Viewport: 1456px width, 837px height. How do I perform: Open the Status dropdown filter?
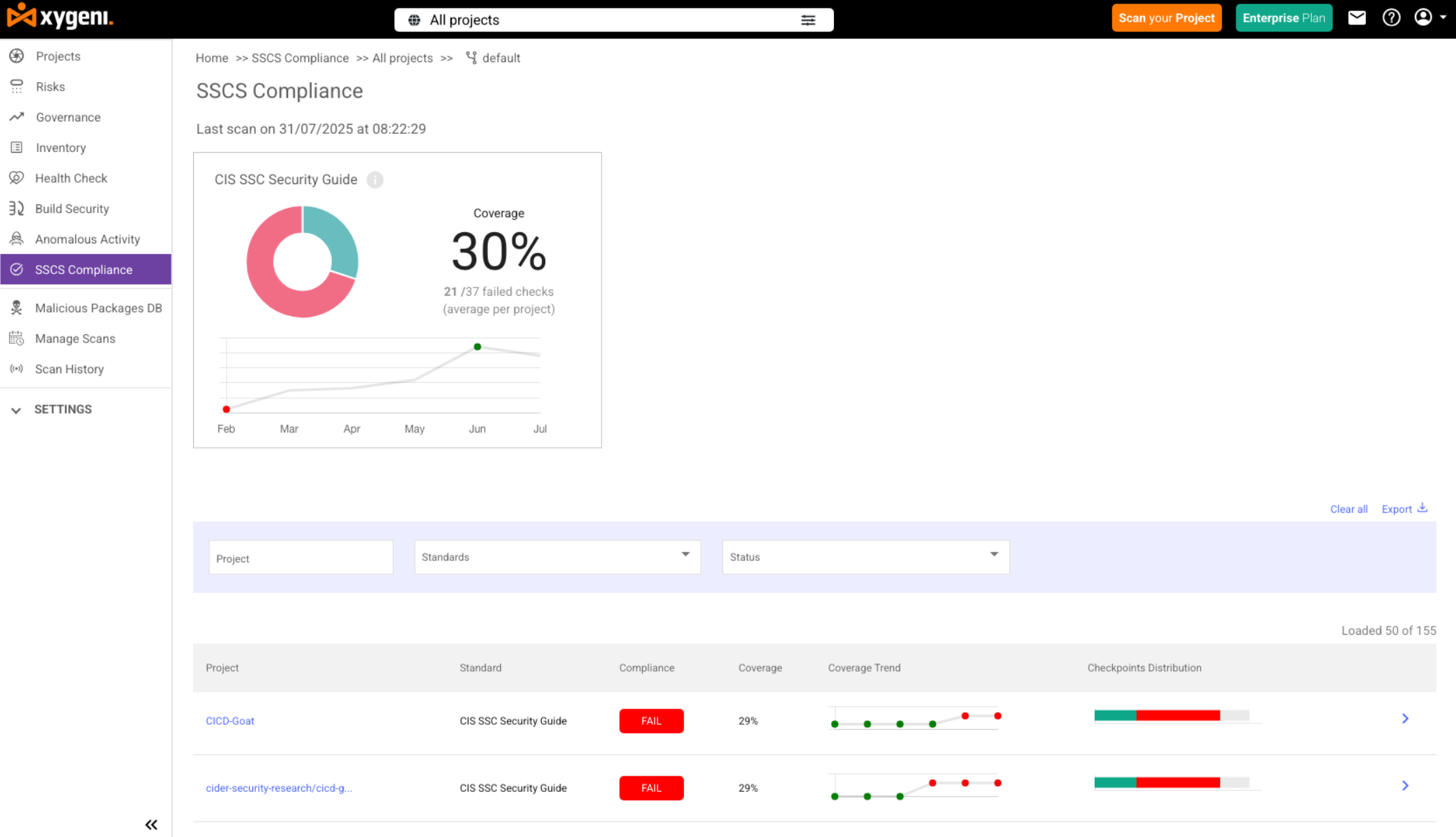(865, 557)
